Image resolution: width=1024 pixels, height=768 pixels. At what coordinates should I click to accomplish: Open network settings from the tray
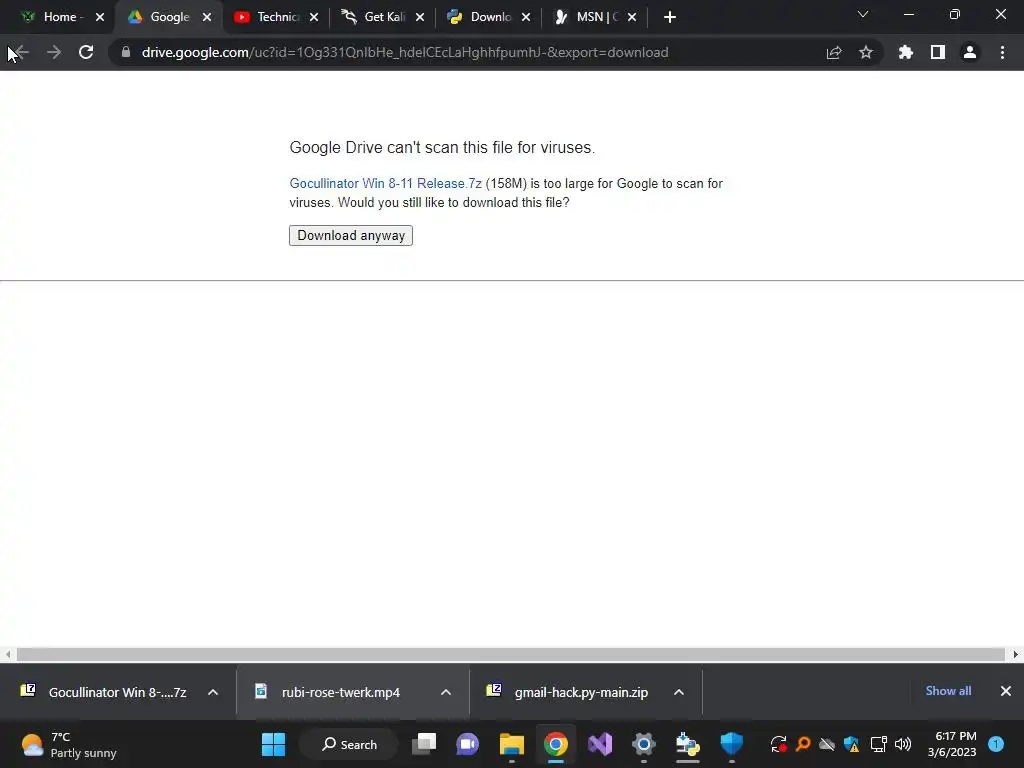point(878,744)
